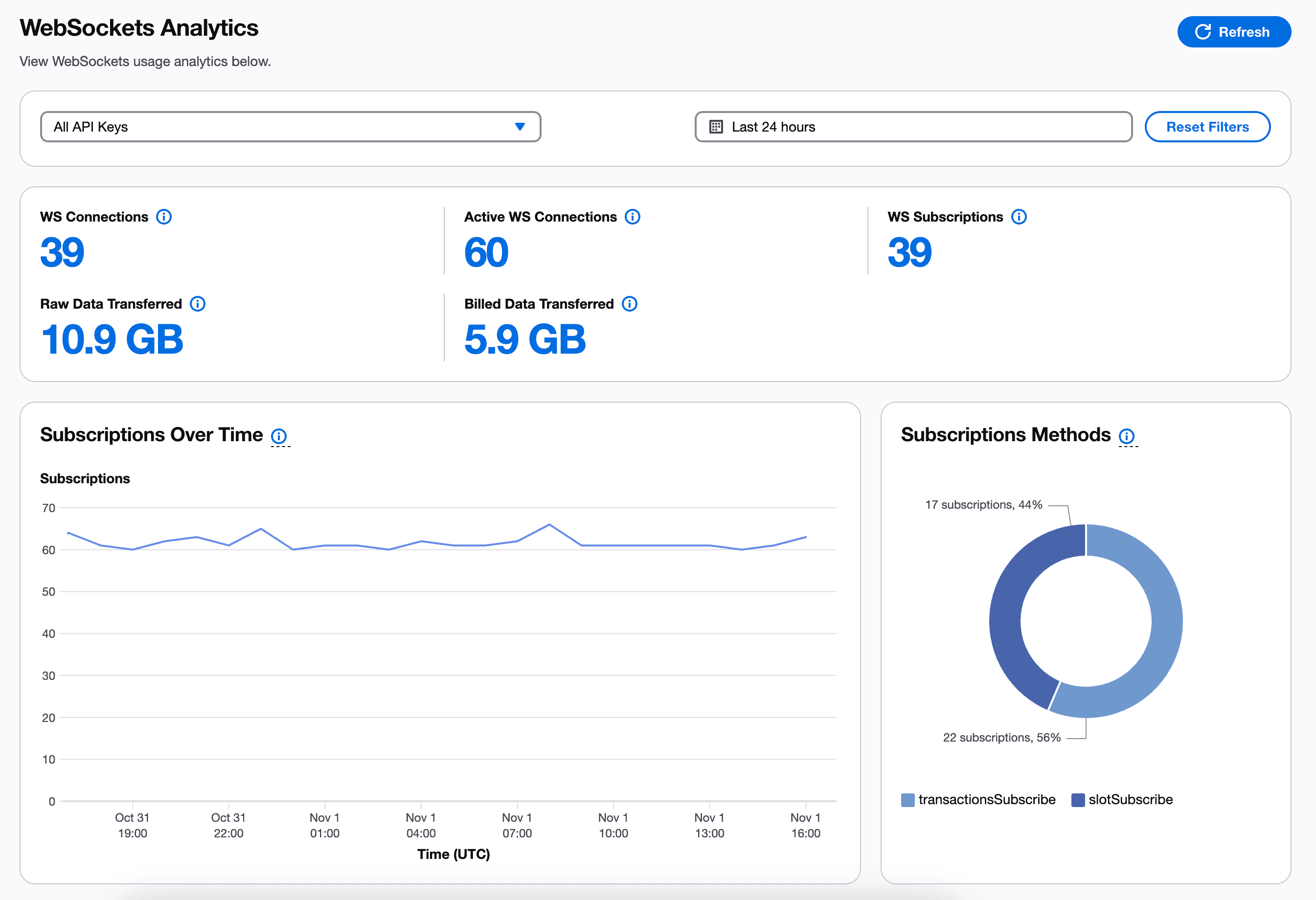Click the info icon next to WS Connections
The image size is (1316, 900).
pyautogui.click(x=165, y=216)
